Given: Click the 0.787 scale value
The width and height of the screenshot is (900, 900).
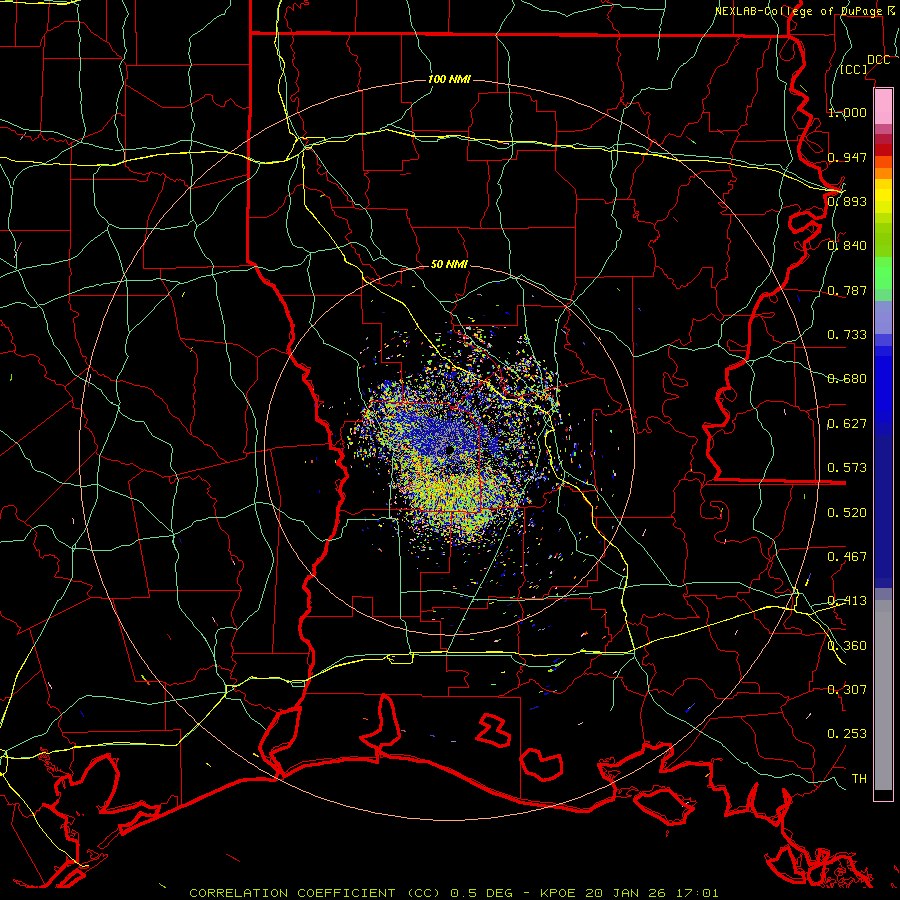Looking at the screenshot, I should click(x=847, y=290).
